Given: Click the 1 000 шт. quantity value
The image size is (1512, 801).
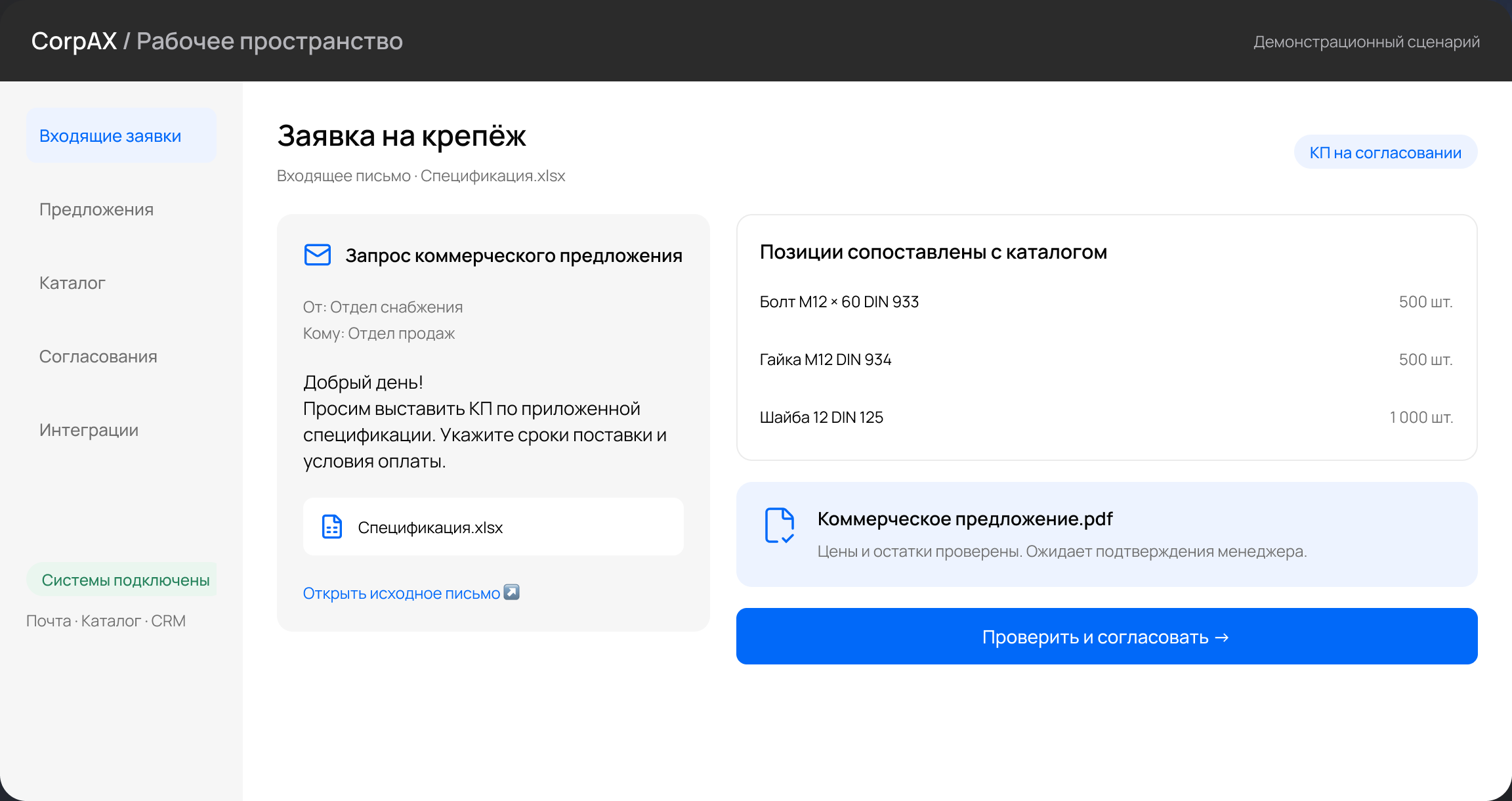Looking at the screenshot, I should coord(1421,418).
